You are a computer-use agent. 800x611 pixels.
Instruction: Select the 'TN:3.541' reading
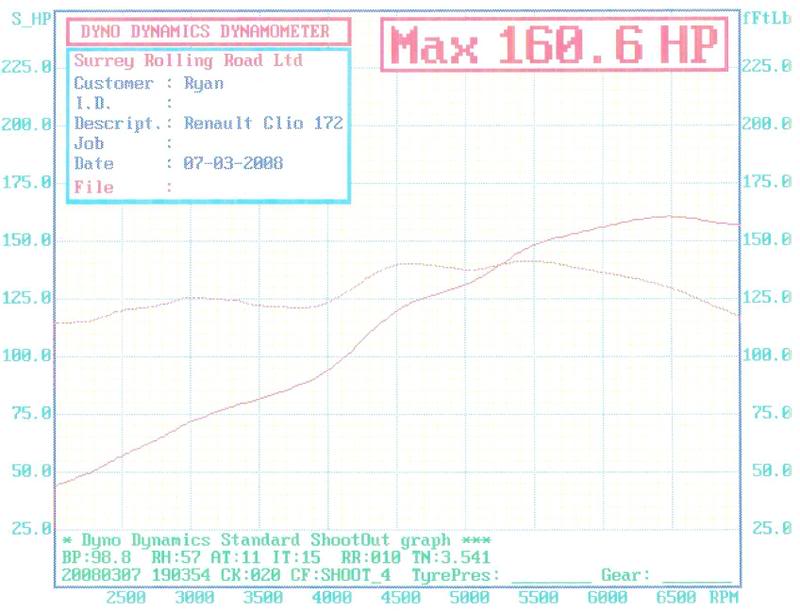coord(451,557)
